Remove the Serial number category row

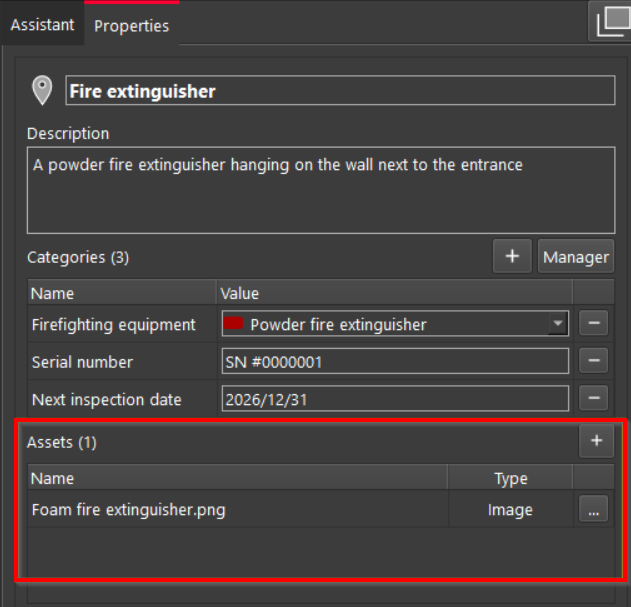[594, 361]
